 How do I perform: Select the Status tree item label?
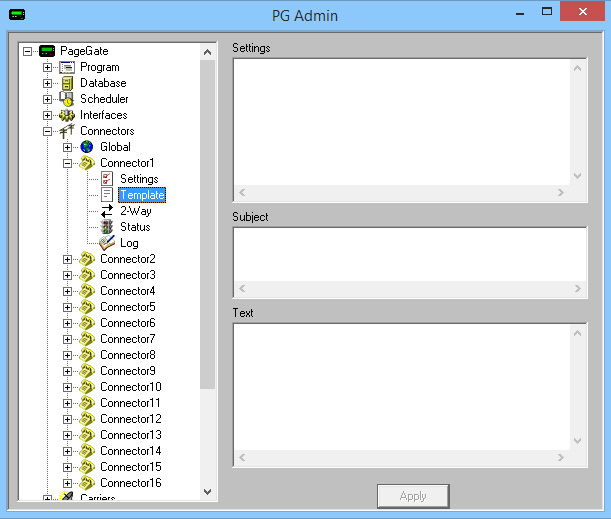click(x=135, y=227)
